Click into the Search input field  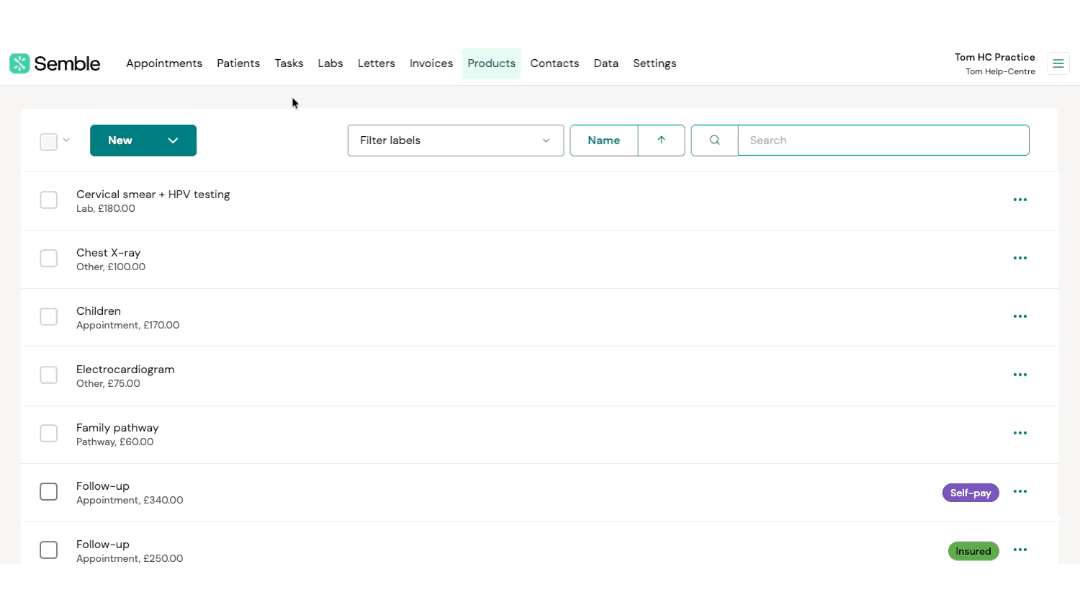click(883, 141)
